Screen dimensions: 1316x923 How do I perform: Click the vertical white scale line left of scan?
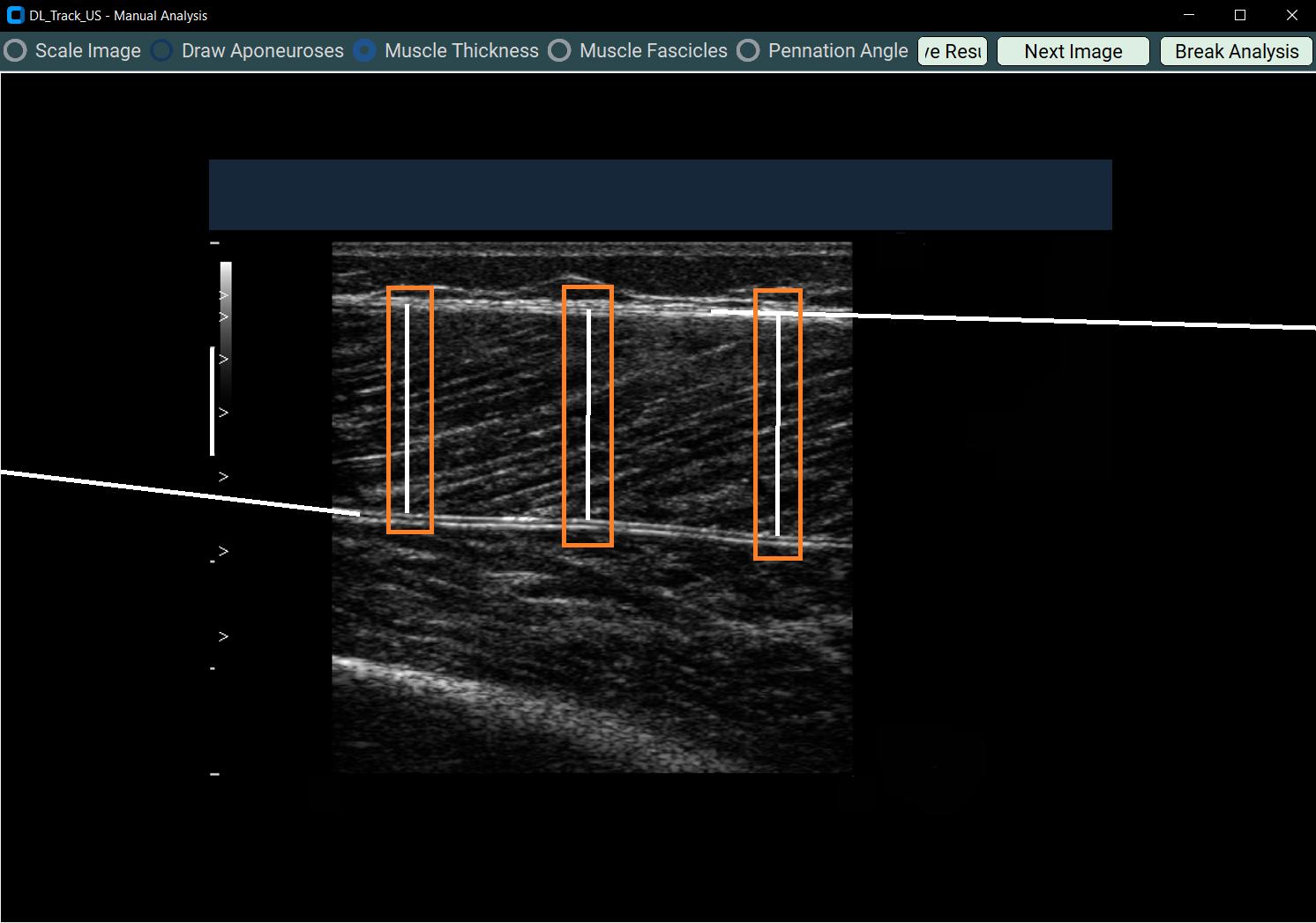point(213,401)
